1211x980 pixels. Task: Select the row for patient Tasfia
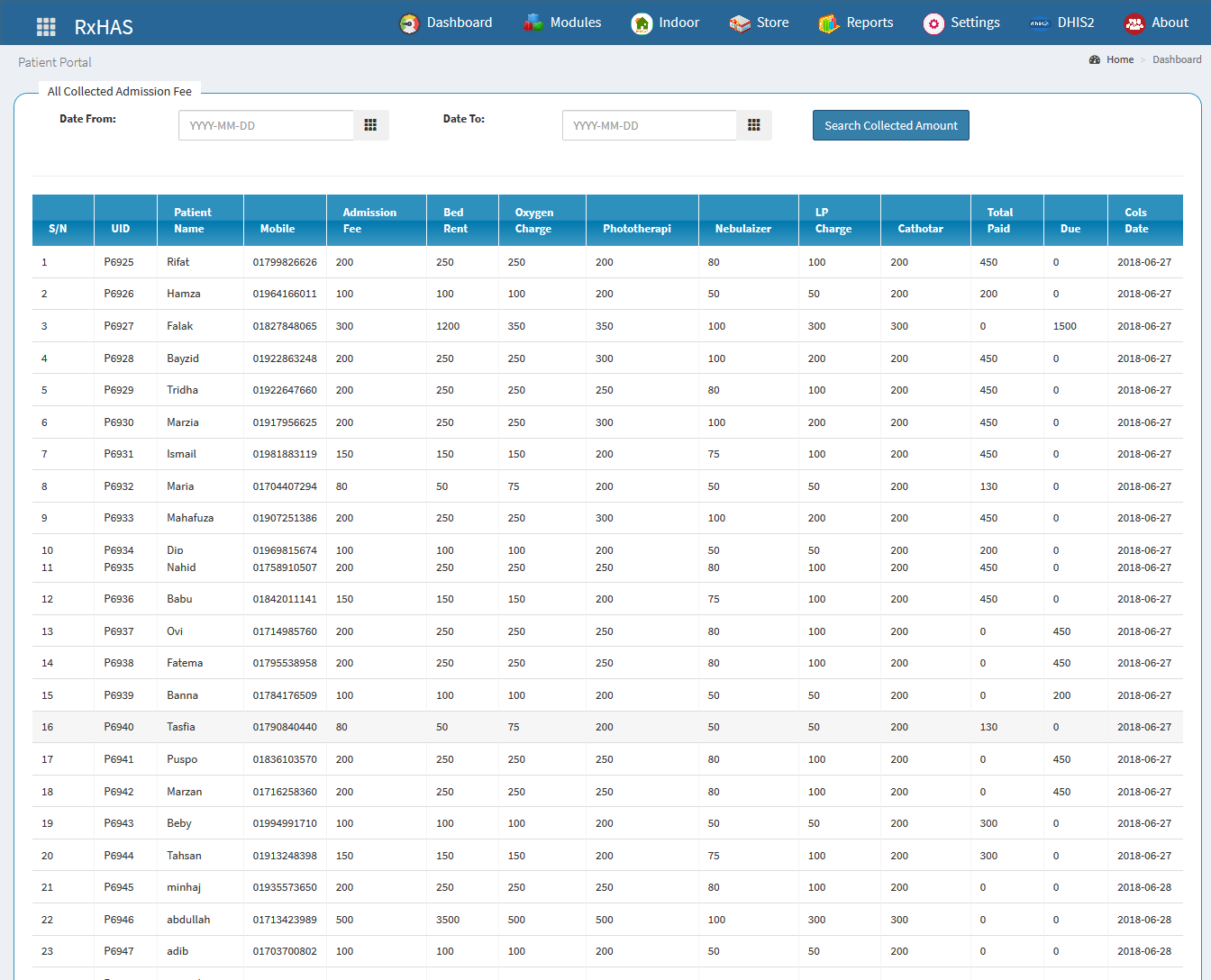pyautogui.click(x=180, y=727)
